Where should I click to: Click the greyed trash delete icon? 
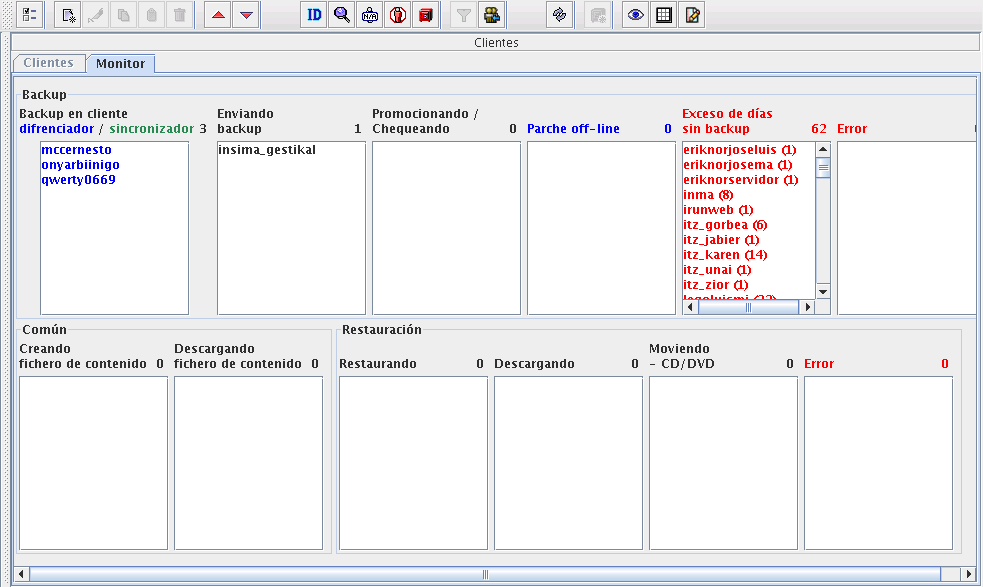pos(179,15)
